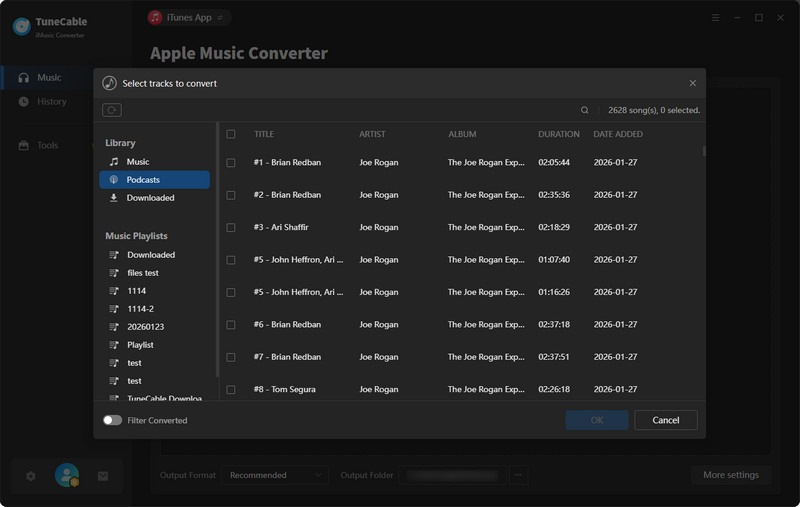Toggle the select-all checkbox in header
800x507 pixels.
[x=231, y=134]
